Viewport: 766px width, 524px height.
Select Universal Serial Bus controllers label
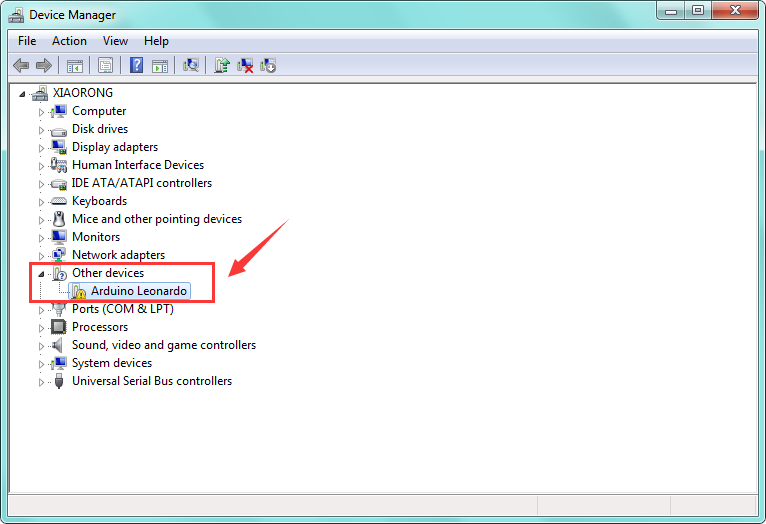152,381
